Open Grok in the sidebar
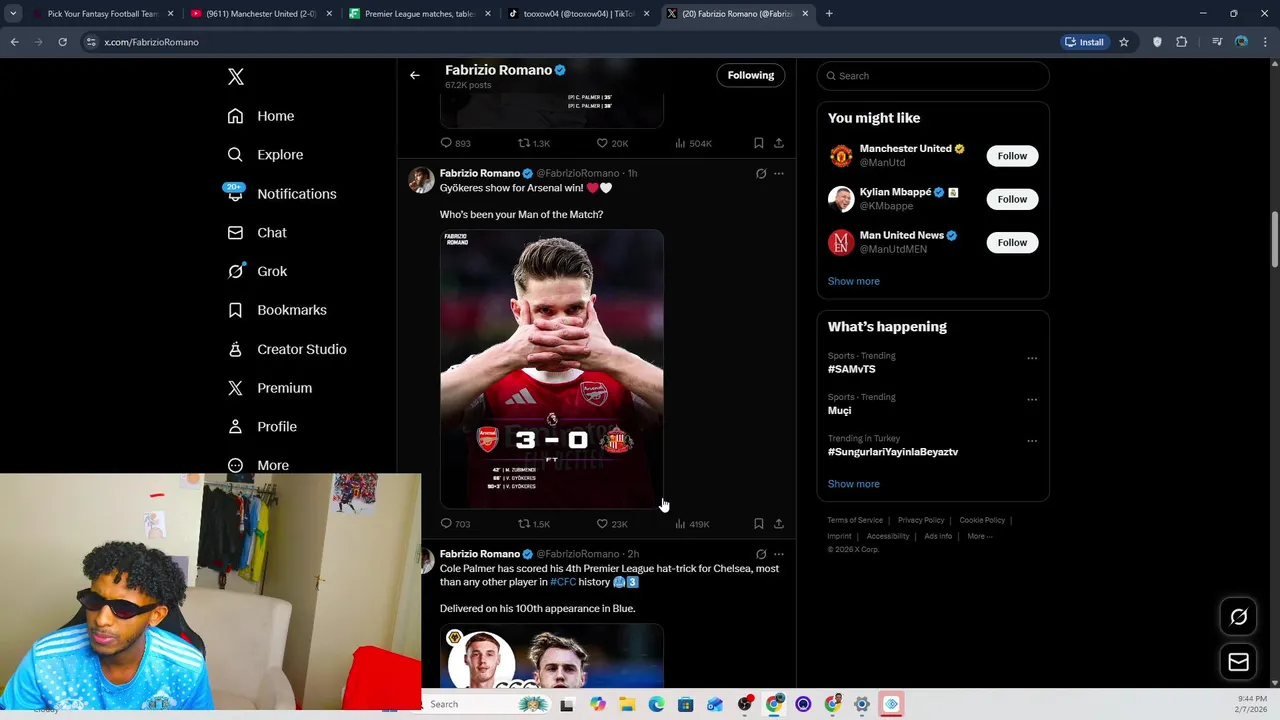 tap(257, 271)
